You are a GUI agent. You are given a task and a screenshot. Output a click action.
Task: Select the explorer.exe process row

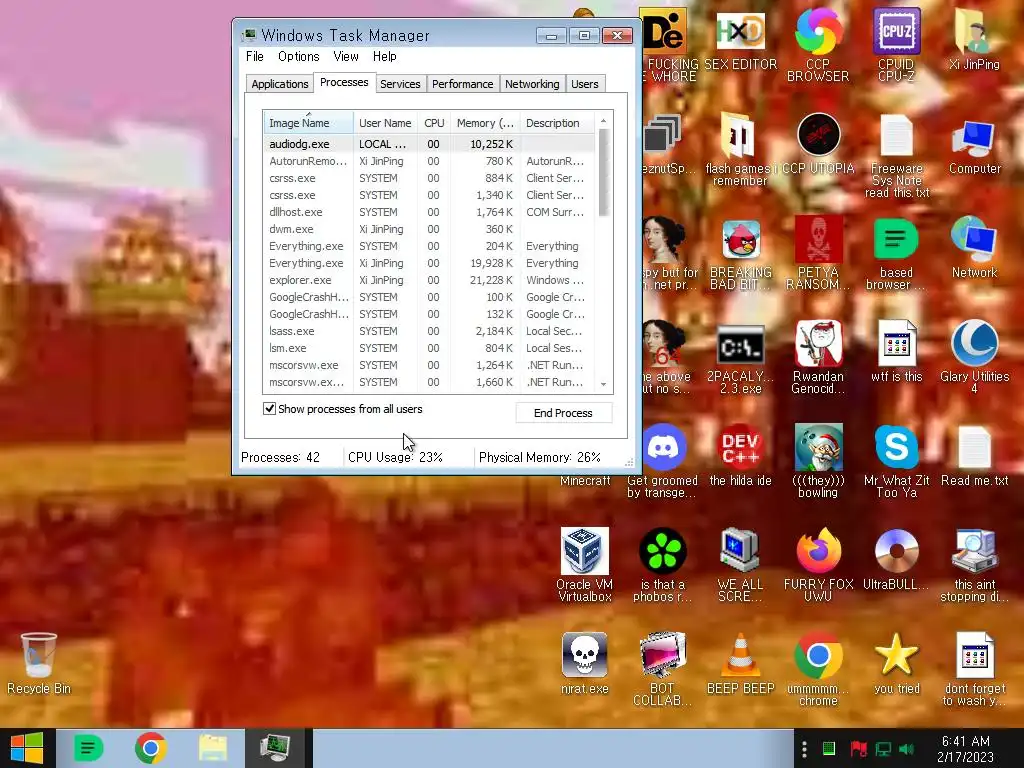pyautogui.click(x=428, y=280)
